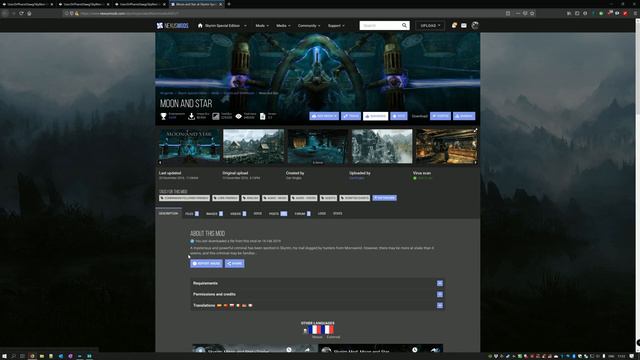Viewport: 640px width, 360px height.
Task: Open the messages envelope icon
Action: (464, 25)
